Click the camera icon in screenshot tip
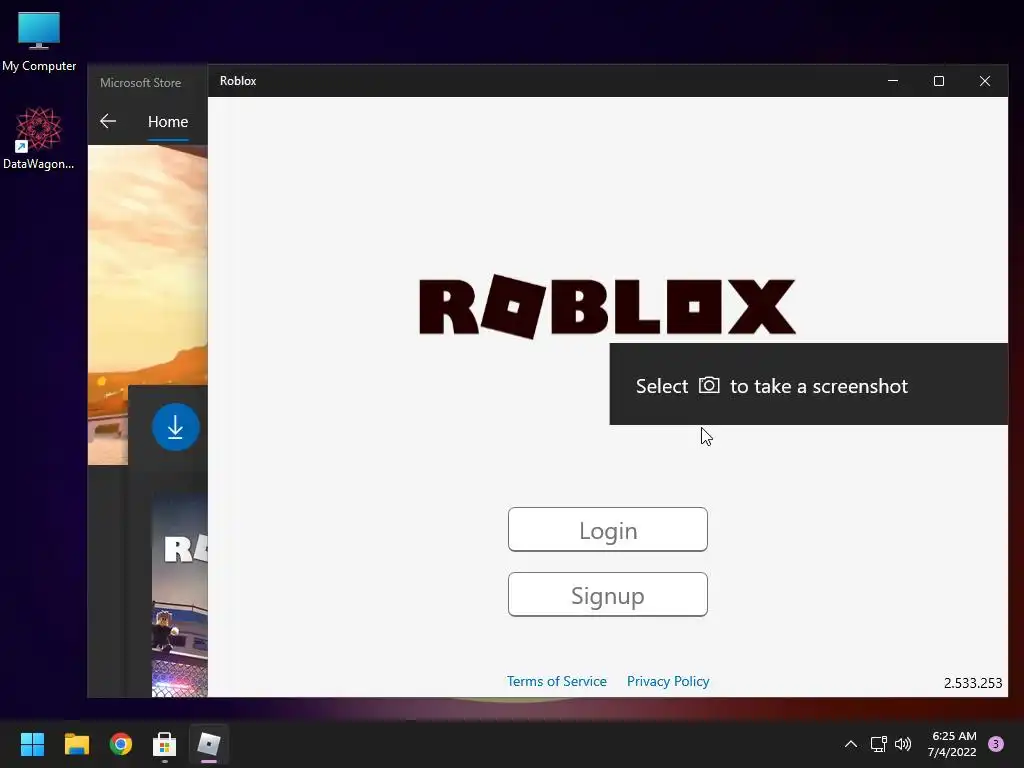This screenshot has width=1024, height=768. (x=709, y=385)
